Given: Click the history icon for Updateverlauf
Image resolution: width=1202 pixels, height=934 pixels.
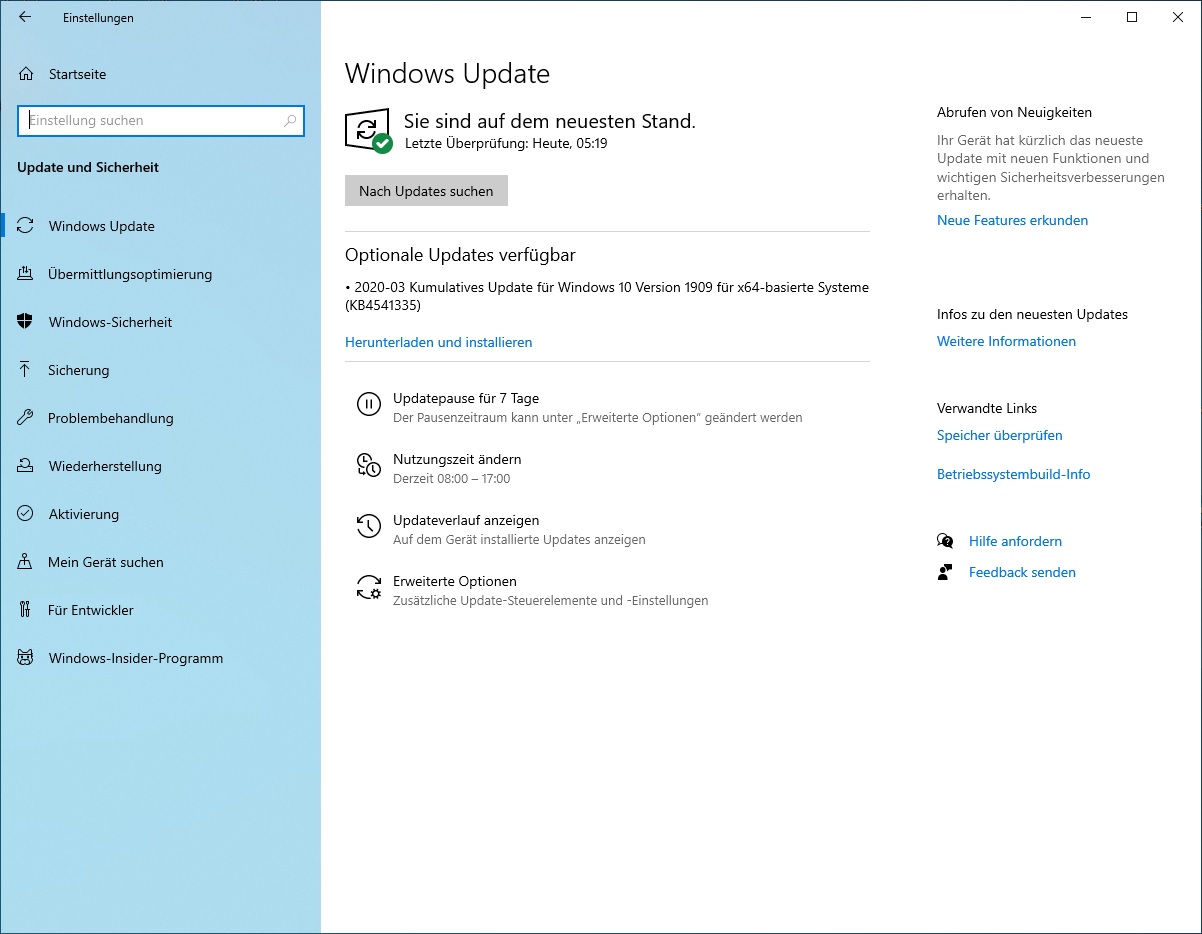Looking at the screenshot, I should [x=369, y=526].
